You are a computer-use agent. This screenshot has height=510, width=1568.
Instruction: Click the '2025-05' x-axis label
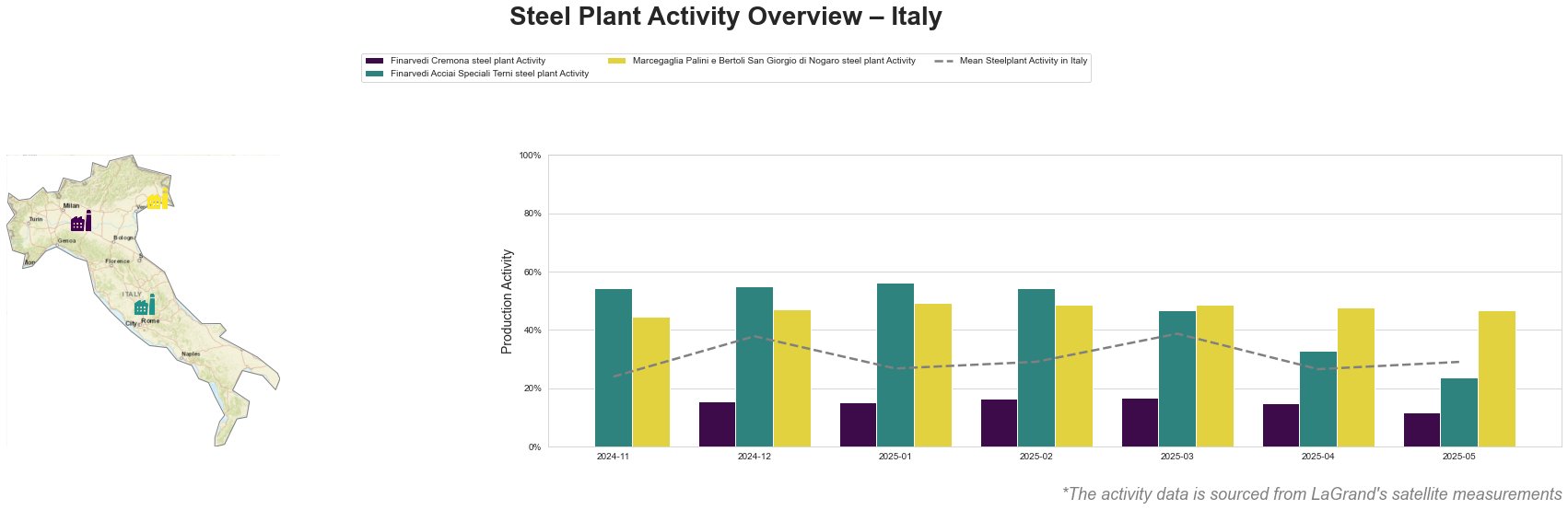click(x=1459, y=457)
